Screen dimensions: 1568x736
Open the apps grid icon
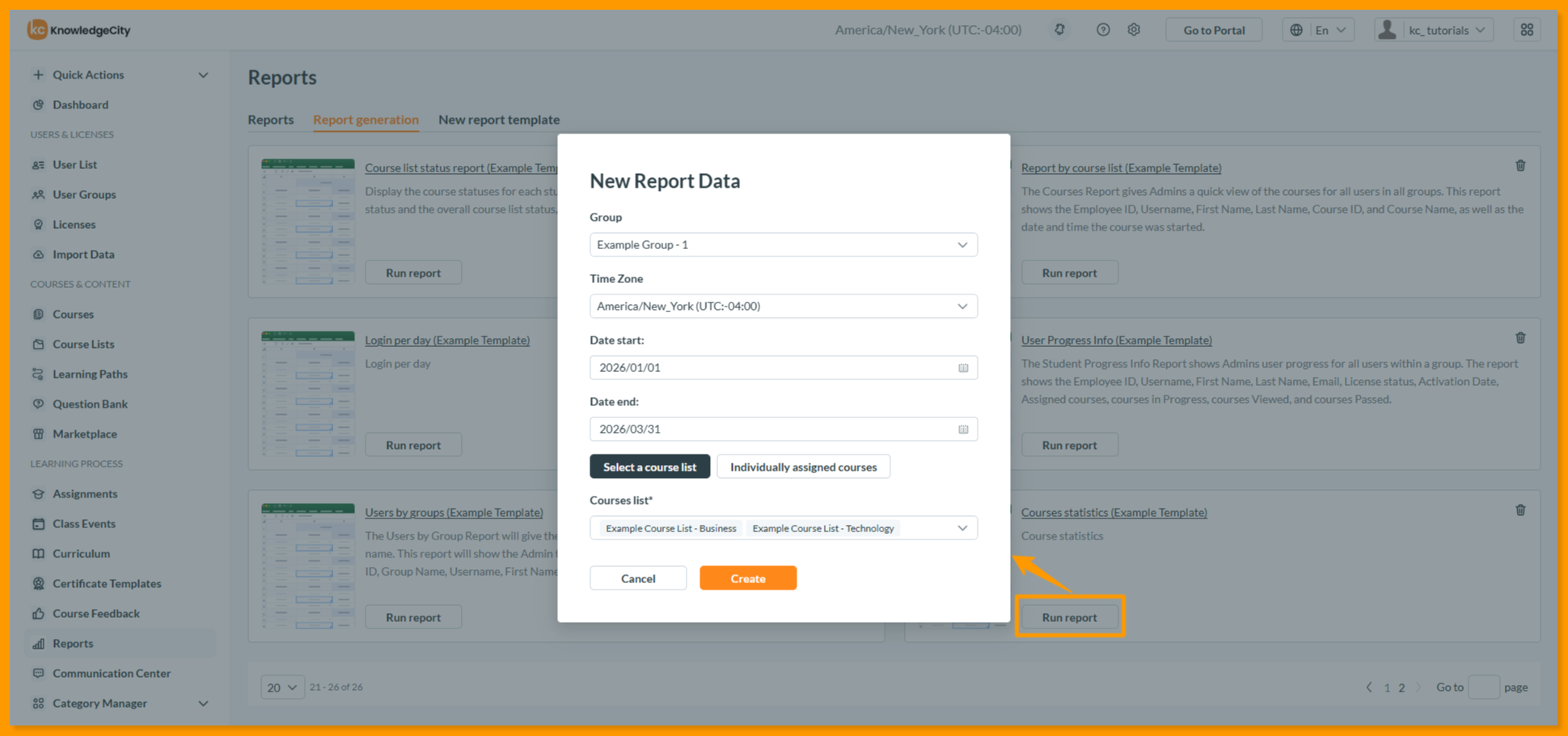(1527, 30)
